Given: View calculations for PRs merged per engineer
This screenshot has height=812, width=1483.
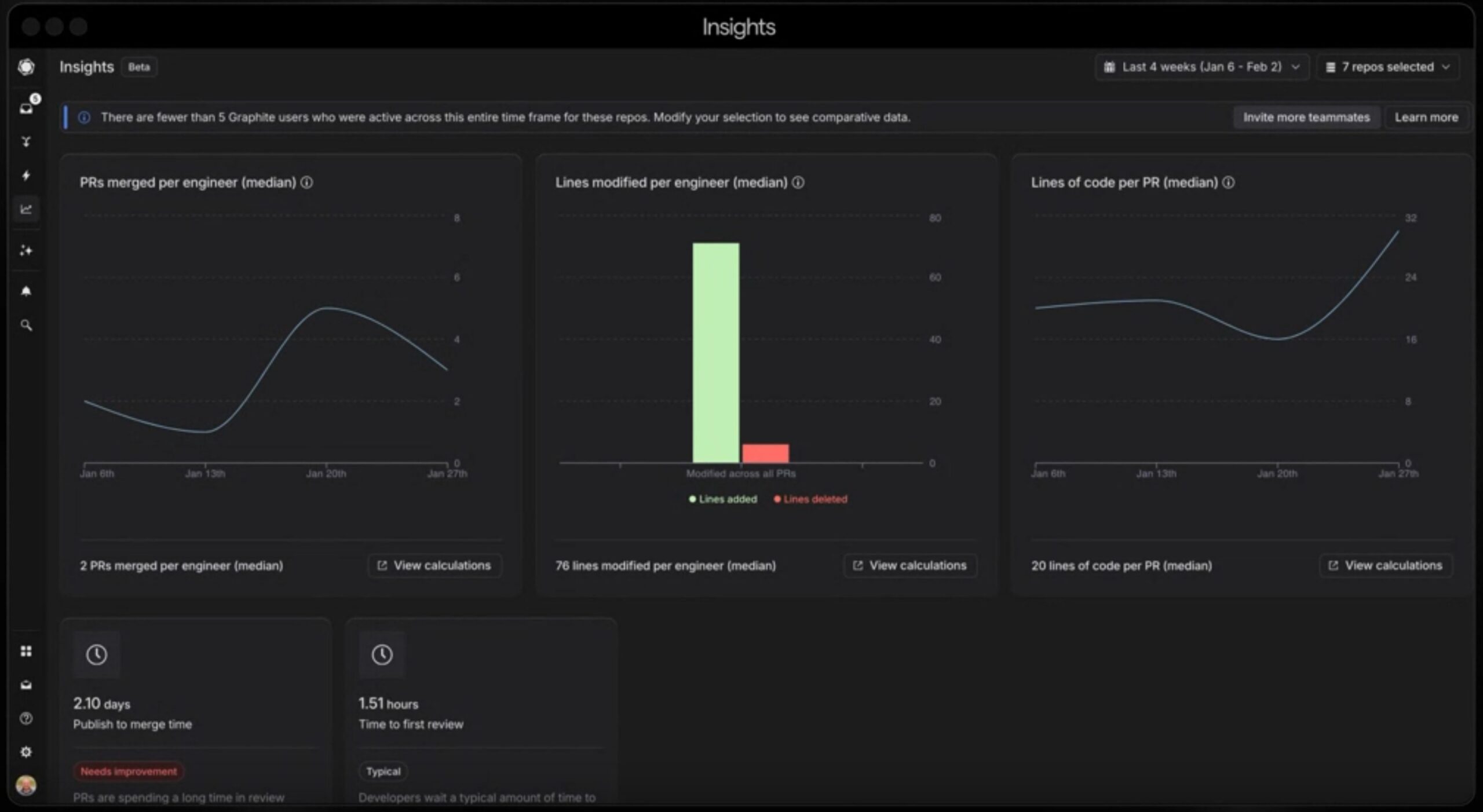Looking at the screenshot, I should (434, 565).
